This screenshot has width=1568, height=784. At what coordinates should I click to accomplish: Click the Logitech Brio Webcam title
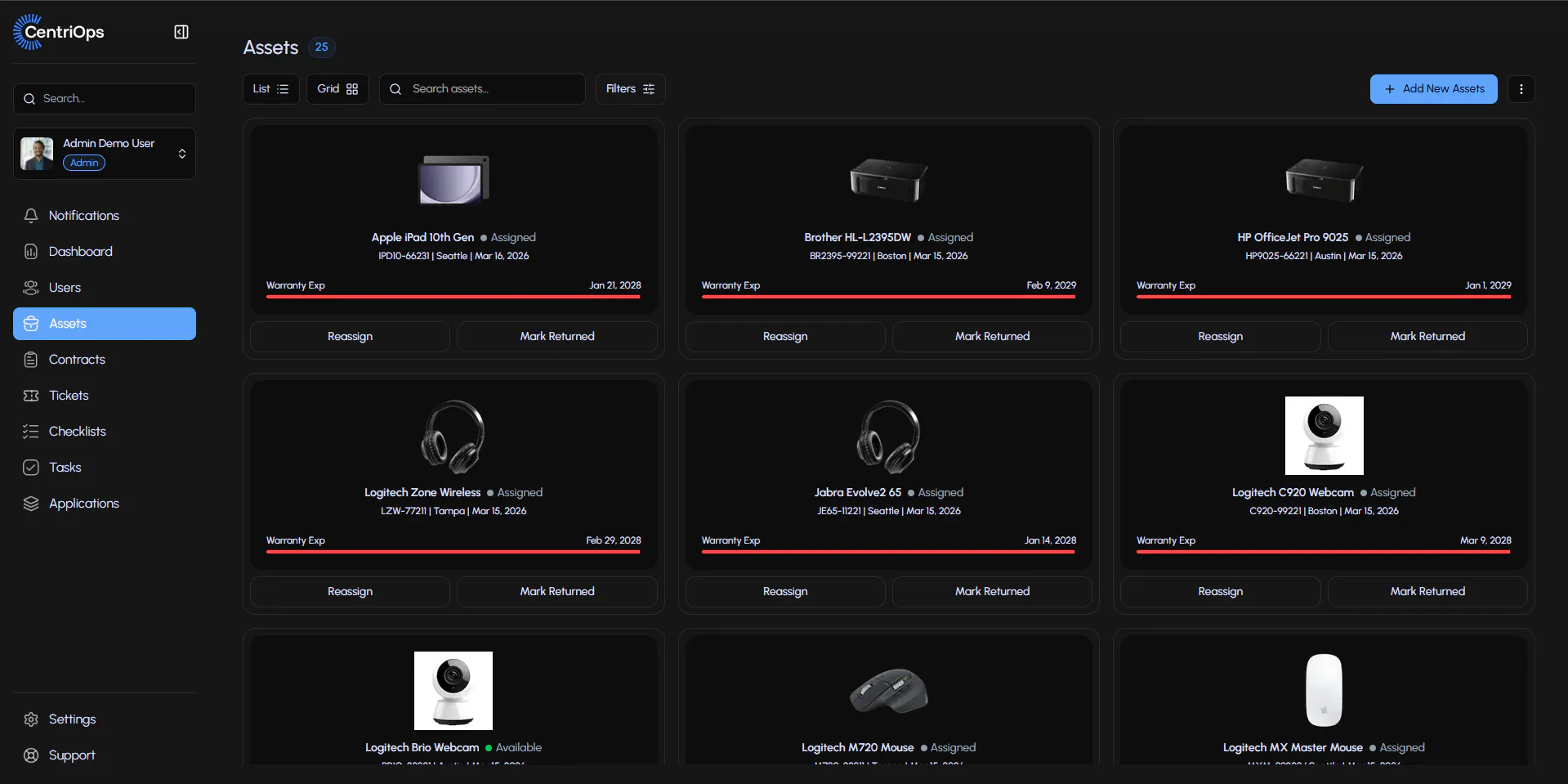click(x=422, y=748)
